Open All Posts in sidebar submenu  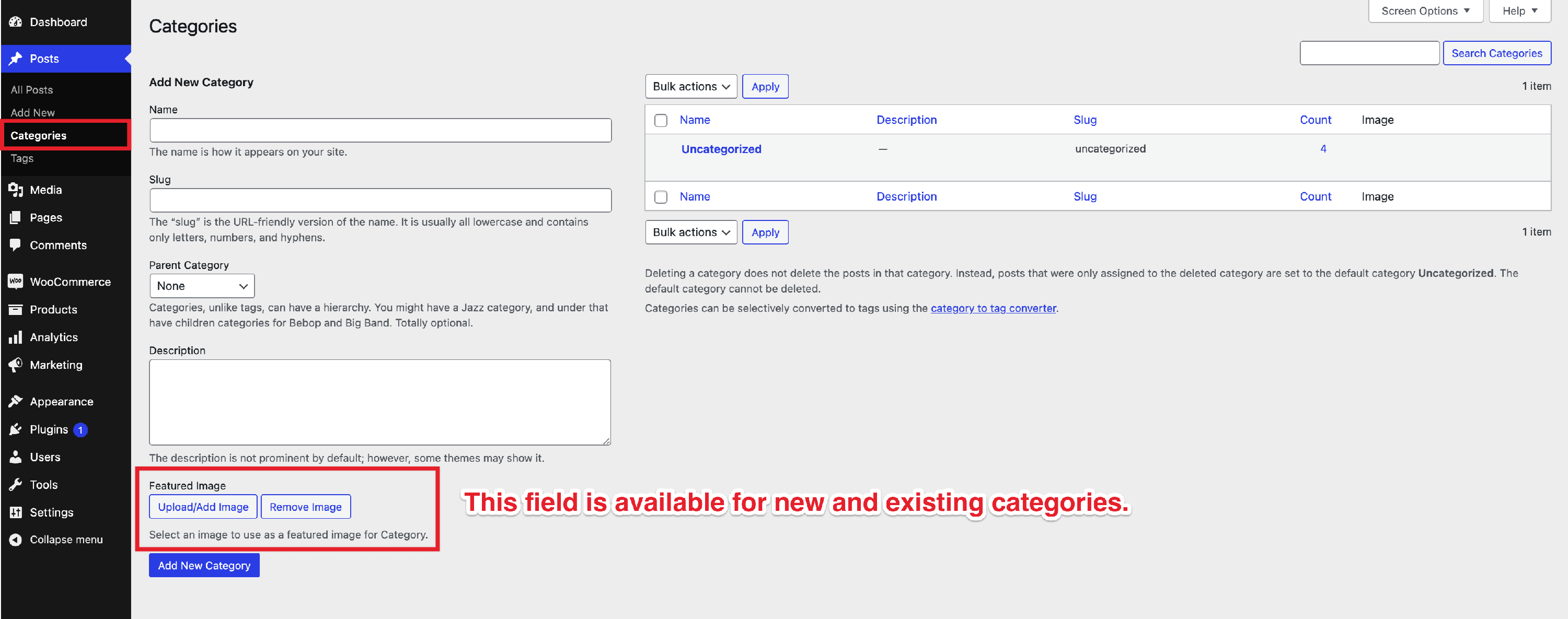click(32, 89)
